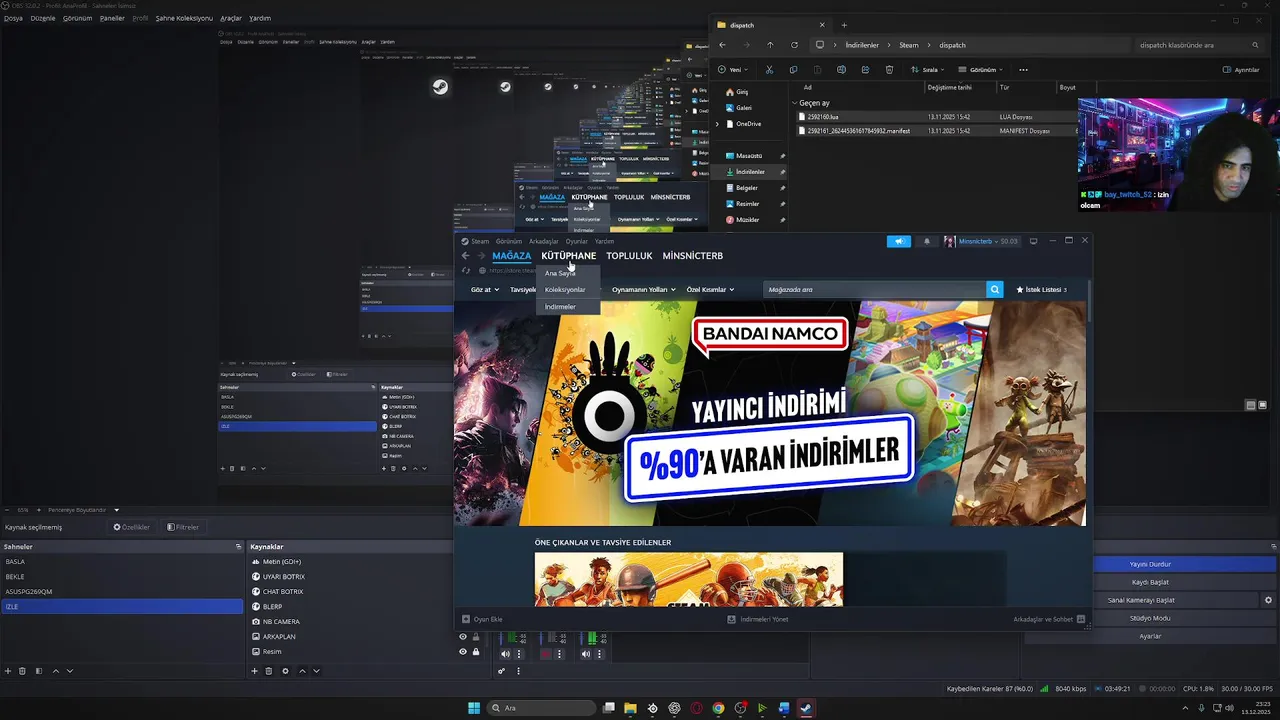Image resolution: width=1280 pixels, height=720 pixels.
Task: Click Steam store search magnifier button
Action: point(994,289)
